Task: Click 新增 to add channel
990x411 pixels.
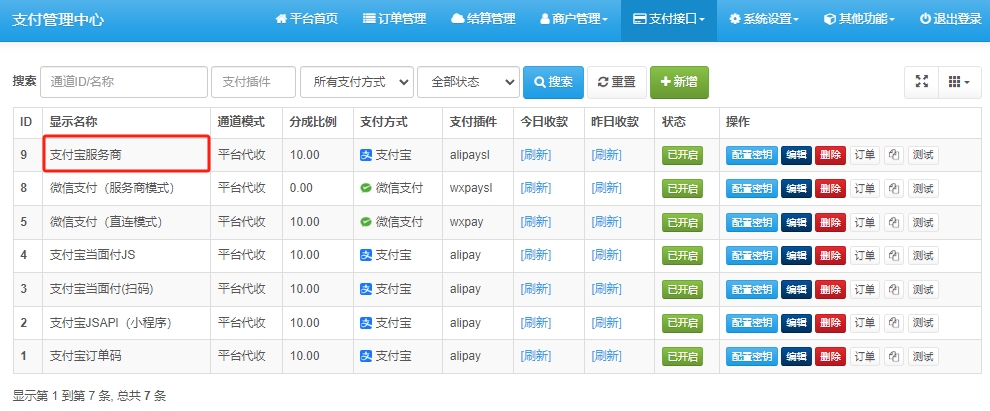Action: [679, 82]
